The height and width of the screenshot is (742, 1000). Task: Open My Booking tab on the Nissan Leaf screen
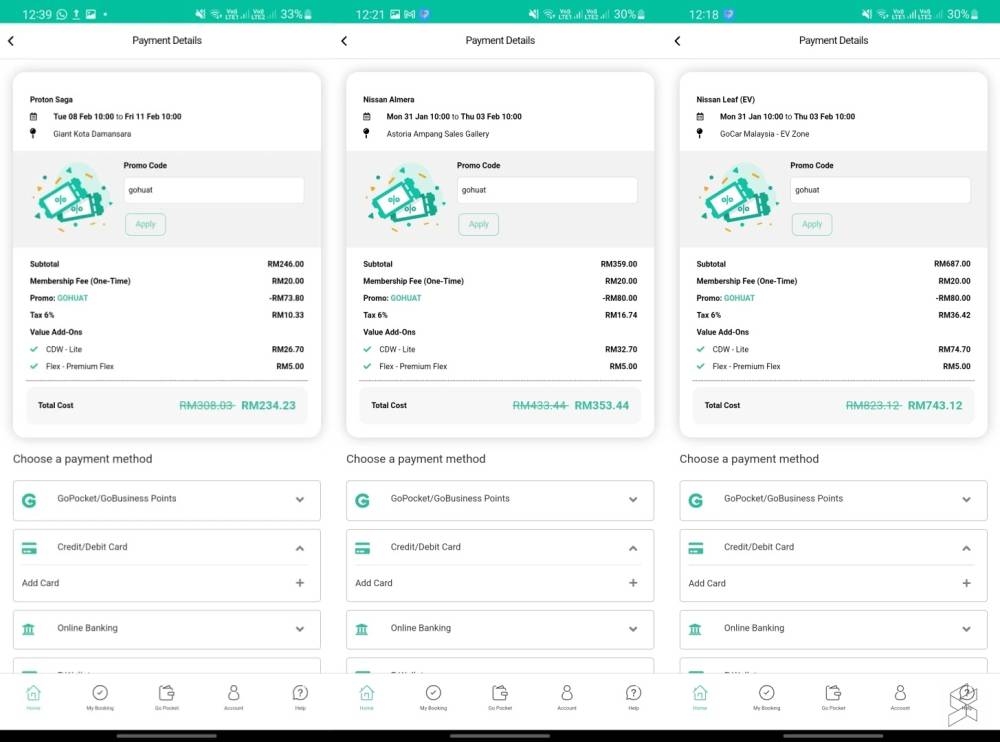[x=767, y=697]
